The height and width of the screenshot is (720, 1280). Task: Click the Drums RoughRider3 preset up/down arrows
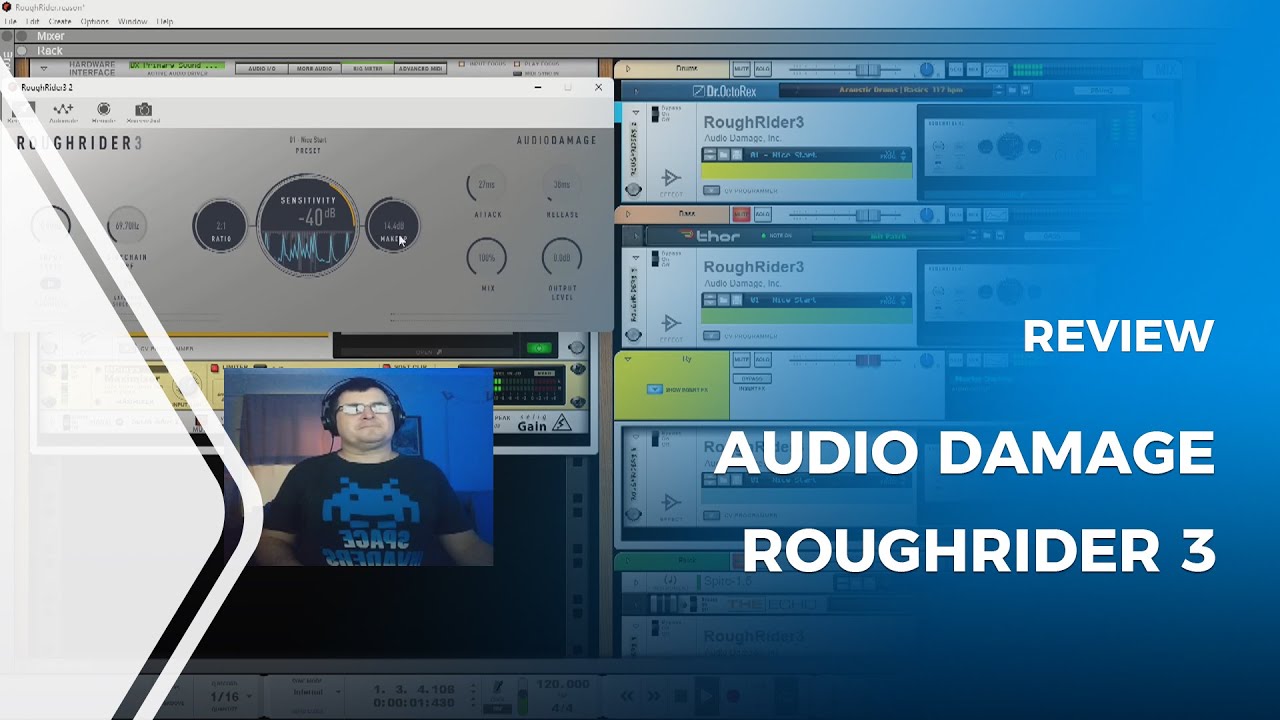click(904, 155)
